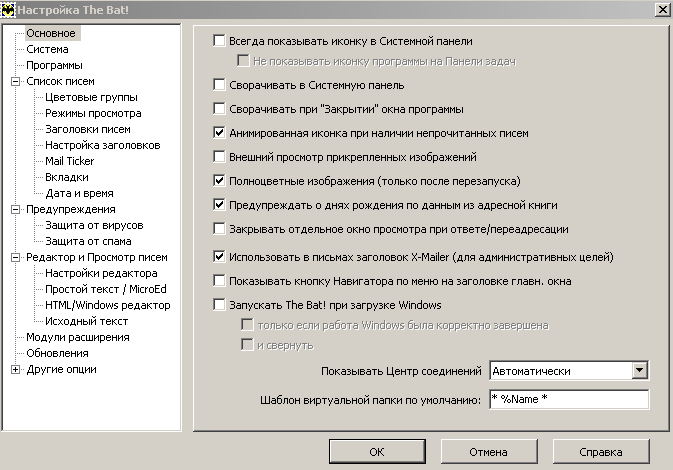The image size is (673, 470).
Task: Select 'Заголовки писем' in tree
Action: click(88, 129)
